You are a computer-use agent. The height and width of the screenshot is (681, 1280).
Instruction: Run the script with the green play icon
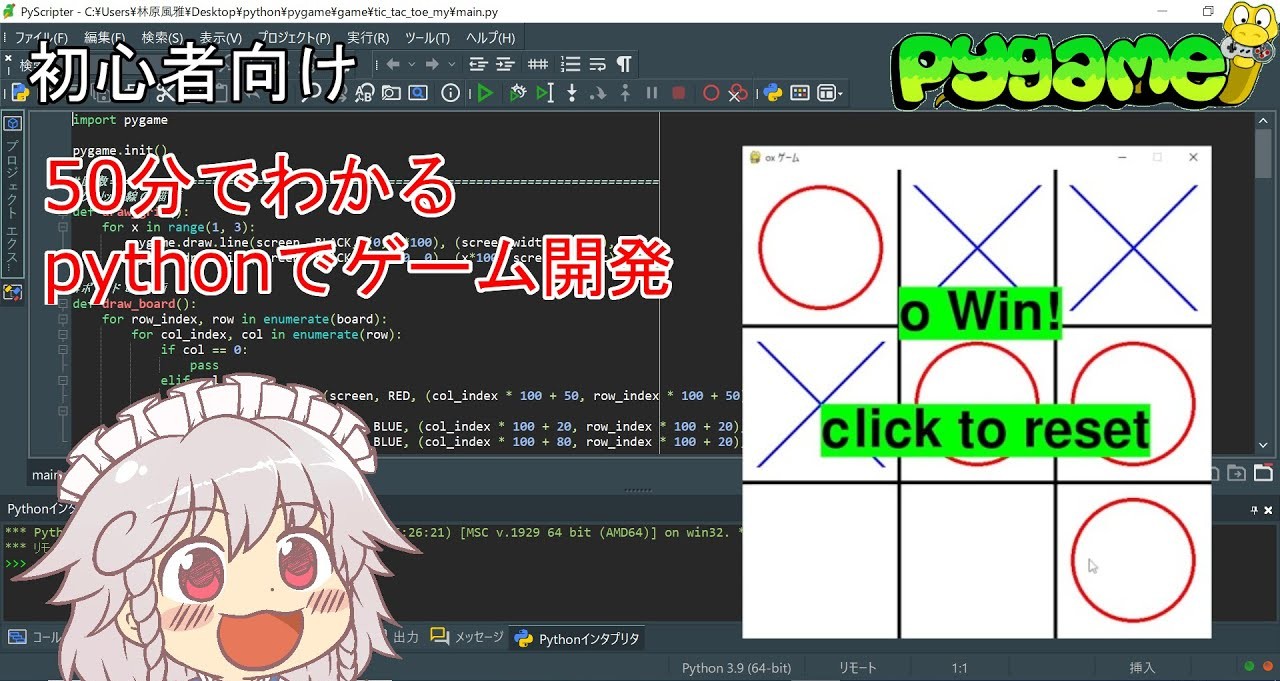pyautogui.click(x=485, y=93)
